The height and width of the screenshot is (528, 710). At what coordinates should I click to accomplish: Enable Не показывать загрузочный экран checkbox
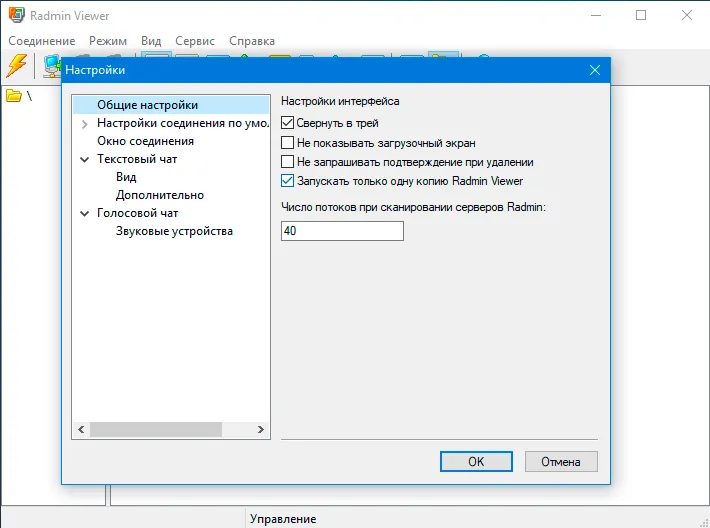pos(287,143)
